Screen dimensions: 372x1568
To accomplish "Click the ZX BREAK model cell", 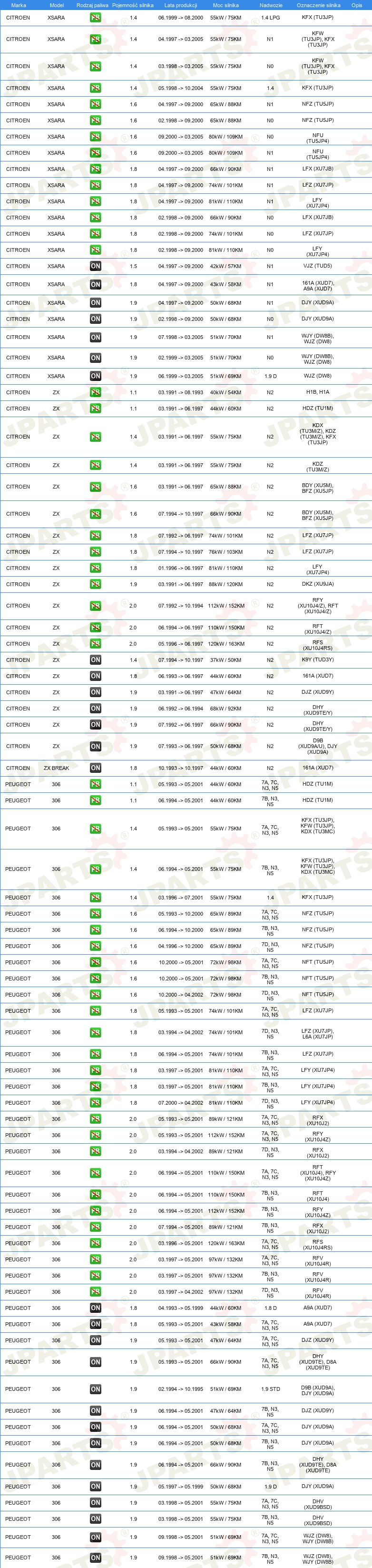I will (57, 768).
